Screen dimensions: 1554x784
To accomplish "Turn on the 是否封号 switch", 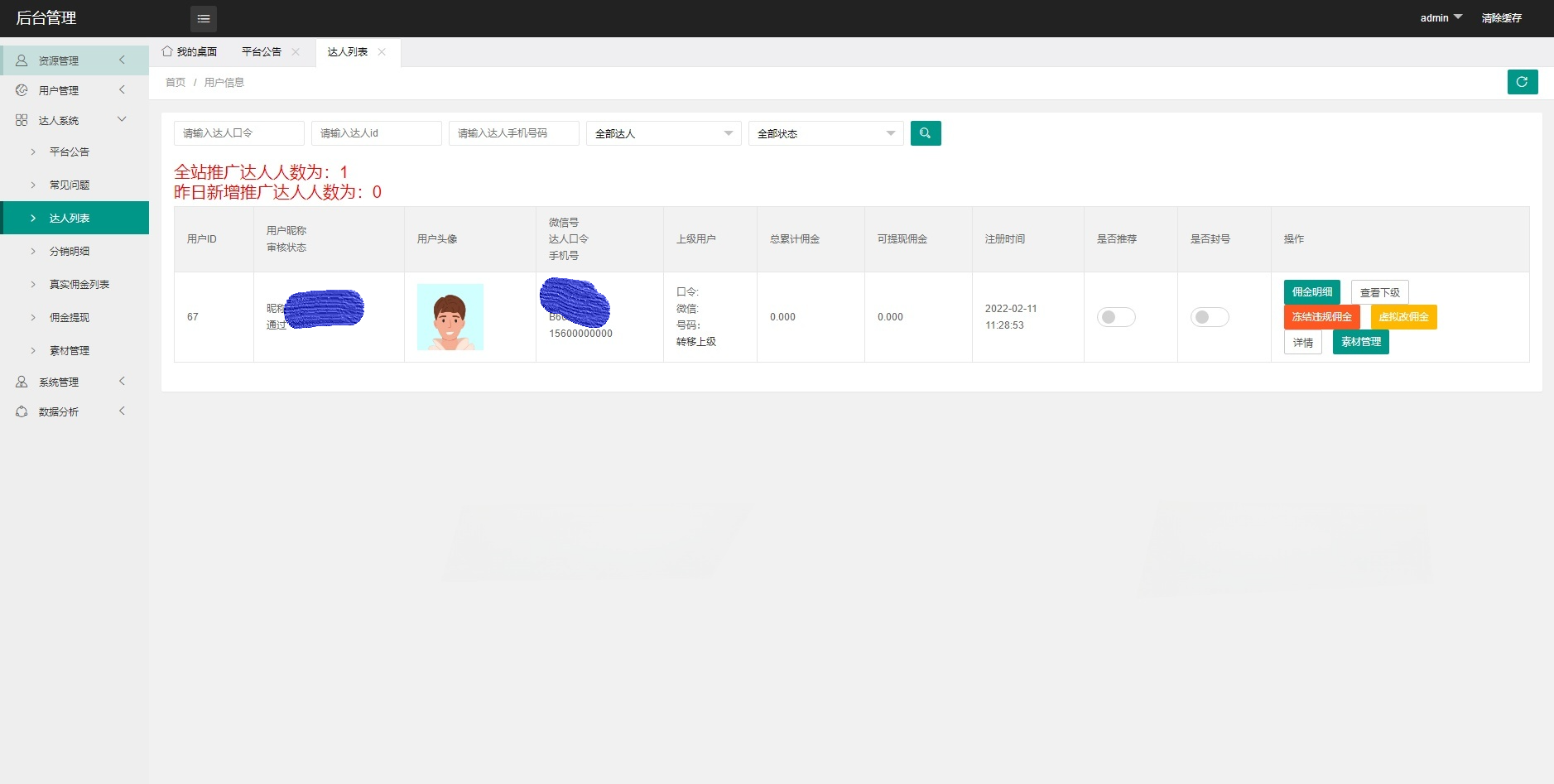I will point(1210,316).
